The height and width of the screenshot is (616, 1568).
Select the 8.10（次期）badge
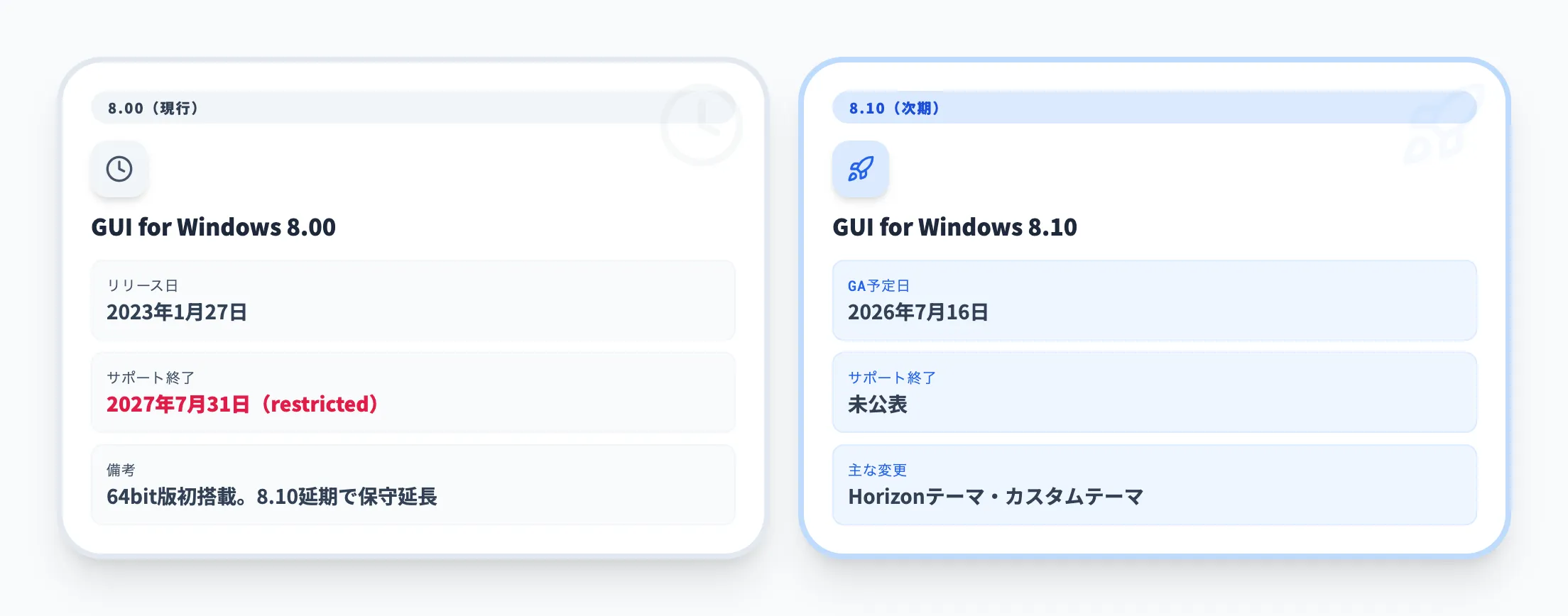(1155, 108)
